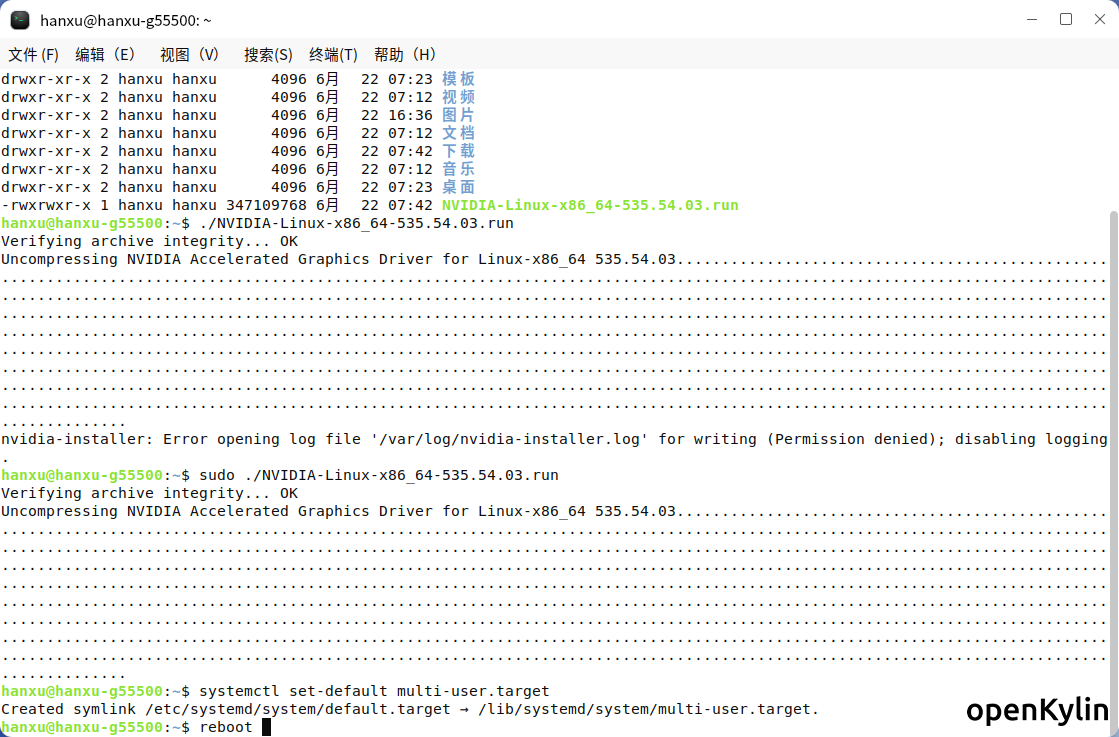Image resolution: width=1119 pixels, height=737 pixels.
Task: Expand the 视图(V) menu
Action: (189, 55)
